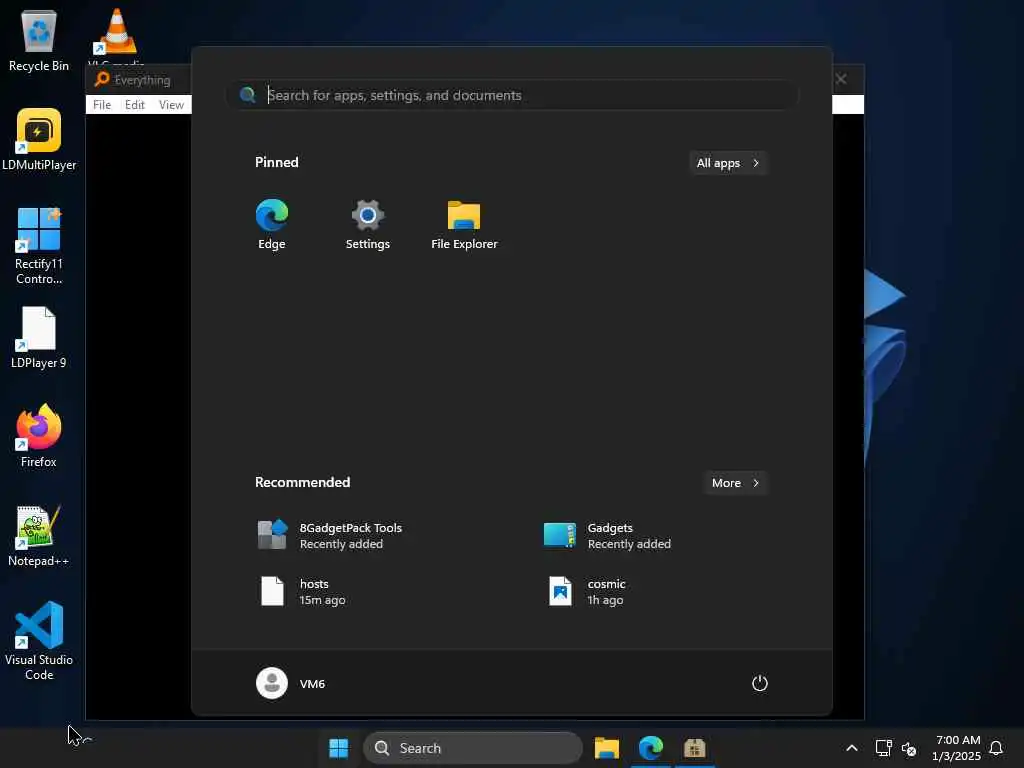This screenshot has width=1024, height=768.
Task: Select the LDMultiPlayer desktop icon
Action: [x=39, y=140]
